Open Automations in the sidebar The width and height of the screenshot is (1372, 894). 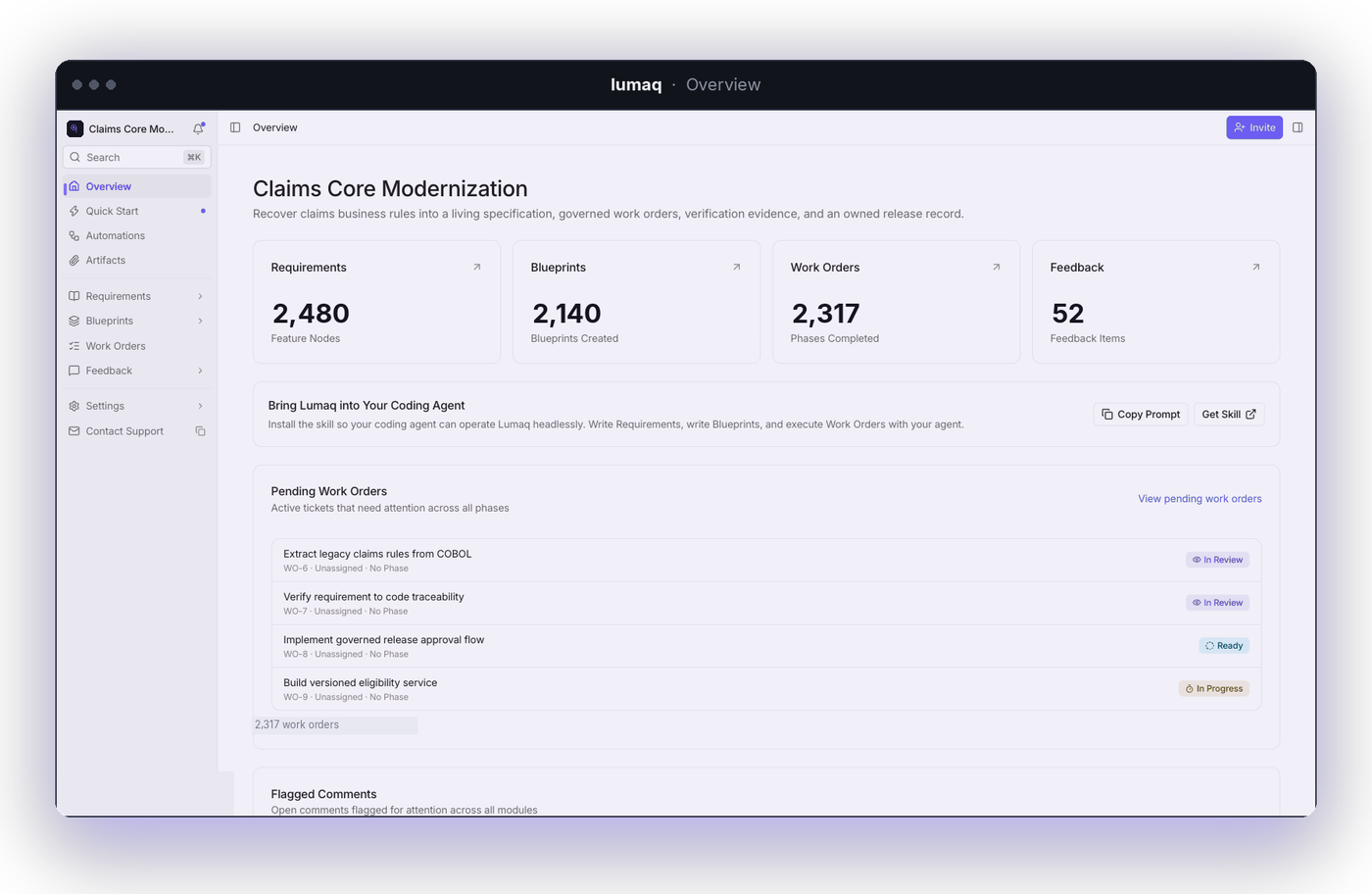tap(137, 235)
